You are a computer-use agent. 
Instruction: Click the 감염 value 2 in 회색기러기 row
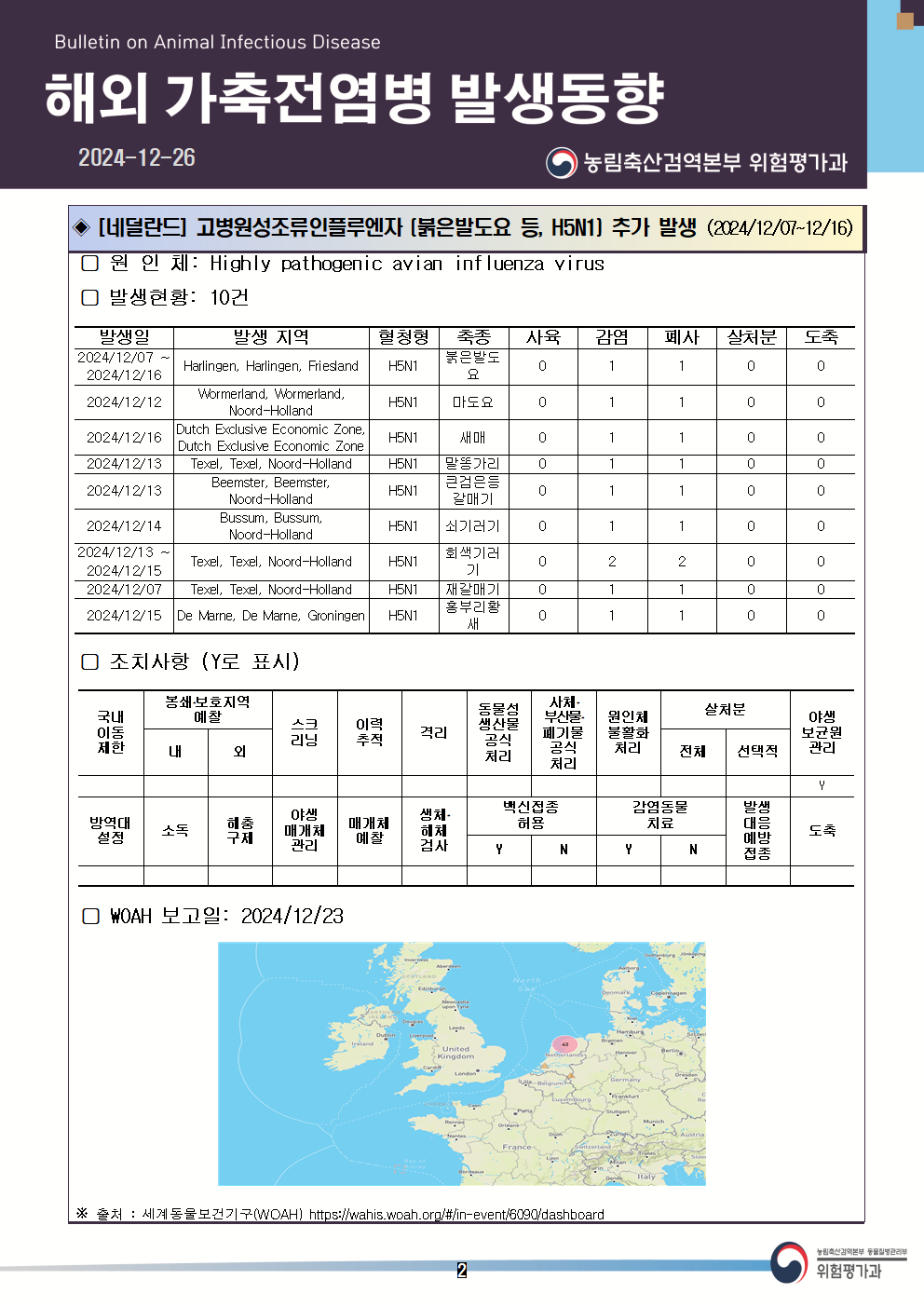(612, 562)
